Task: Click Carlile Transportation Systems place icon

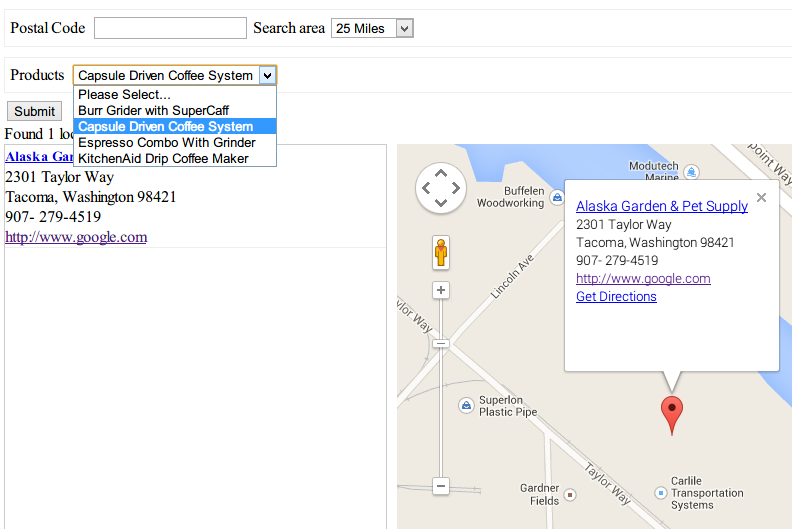Action: tap(661, 493)
